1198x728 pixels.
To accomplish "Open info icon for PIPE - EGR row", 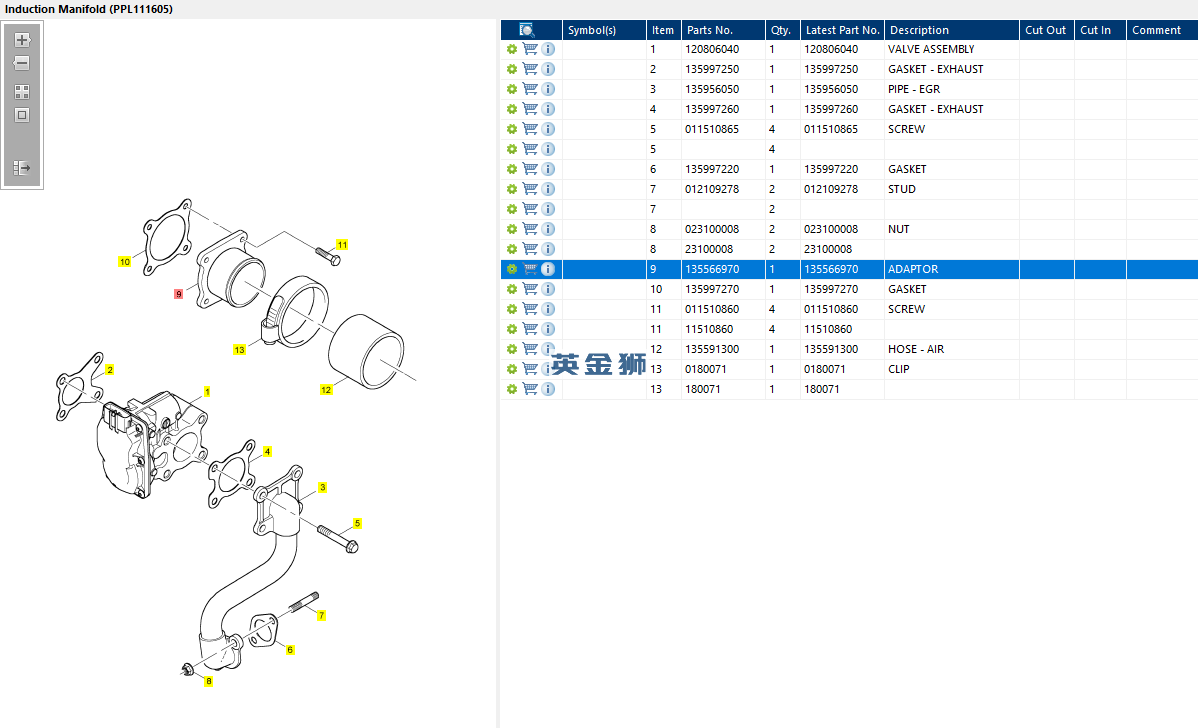I will (x=548, y=89).
